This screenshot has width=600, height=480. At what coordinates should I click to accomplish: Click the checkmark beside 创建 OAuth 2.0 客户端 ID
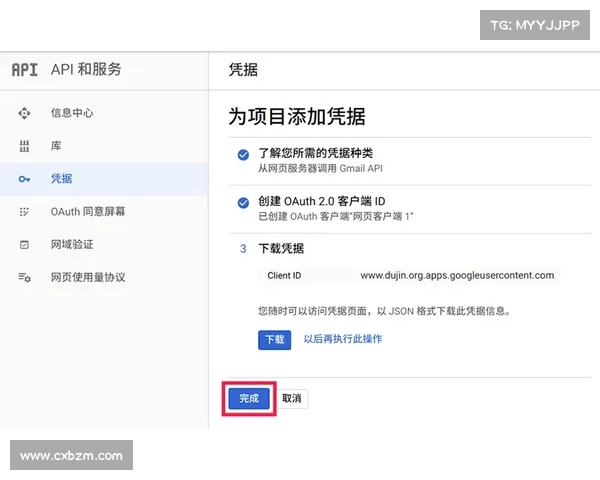coord(243,202)
